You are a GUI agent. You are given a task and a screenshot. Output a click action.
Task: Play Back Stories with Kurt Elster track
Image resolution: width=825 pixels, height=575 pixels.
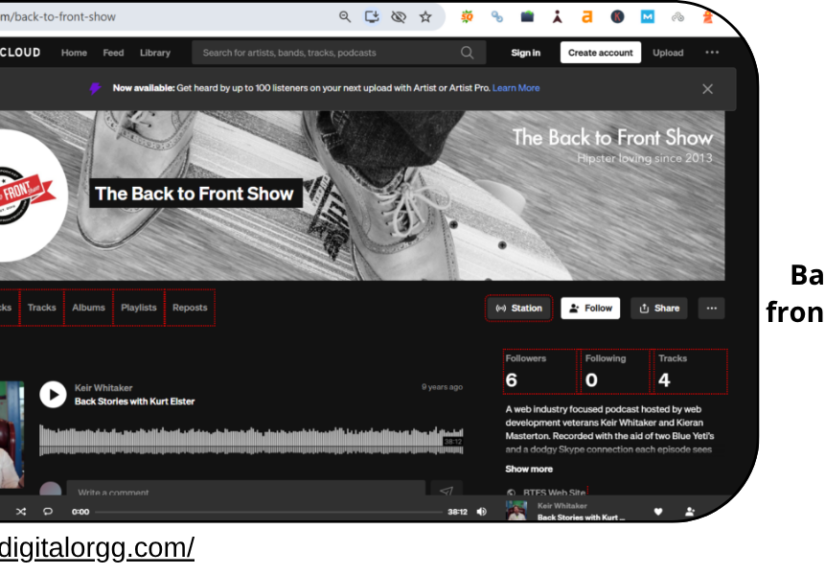(53, 394)
